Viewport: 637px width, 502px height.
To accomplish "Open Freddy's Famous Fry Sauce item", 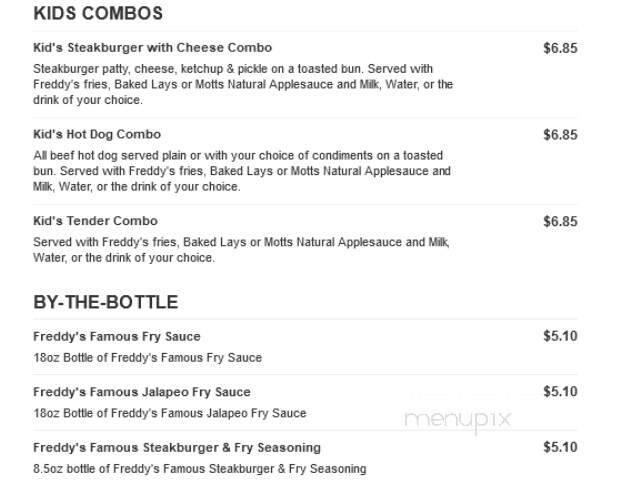I will click(x=117, y=336).
